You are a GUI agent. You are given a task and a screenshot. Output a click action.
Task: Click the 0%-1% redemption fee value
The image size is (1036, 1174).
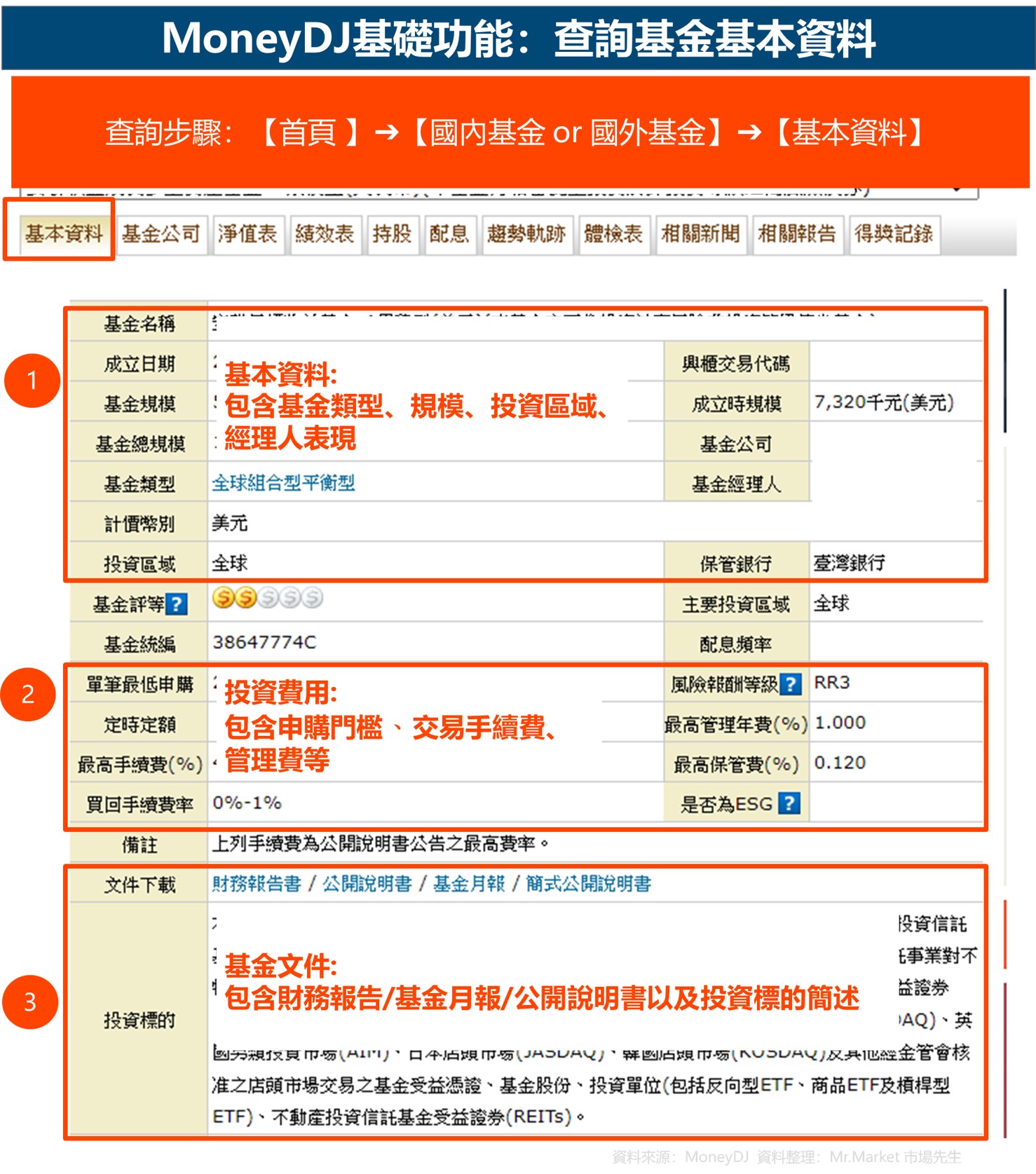[x=247, y=803]
